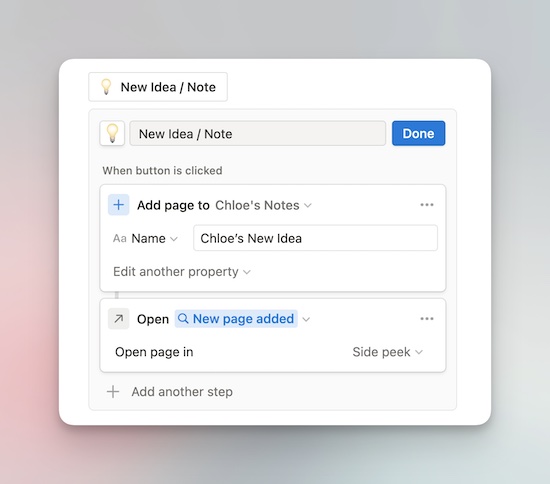Open more options for Open page step
550x484 pixels.
tap(427, 319)
